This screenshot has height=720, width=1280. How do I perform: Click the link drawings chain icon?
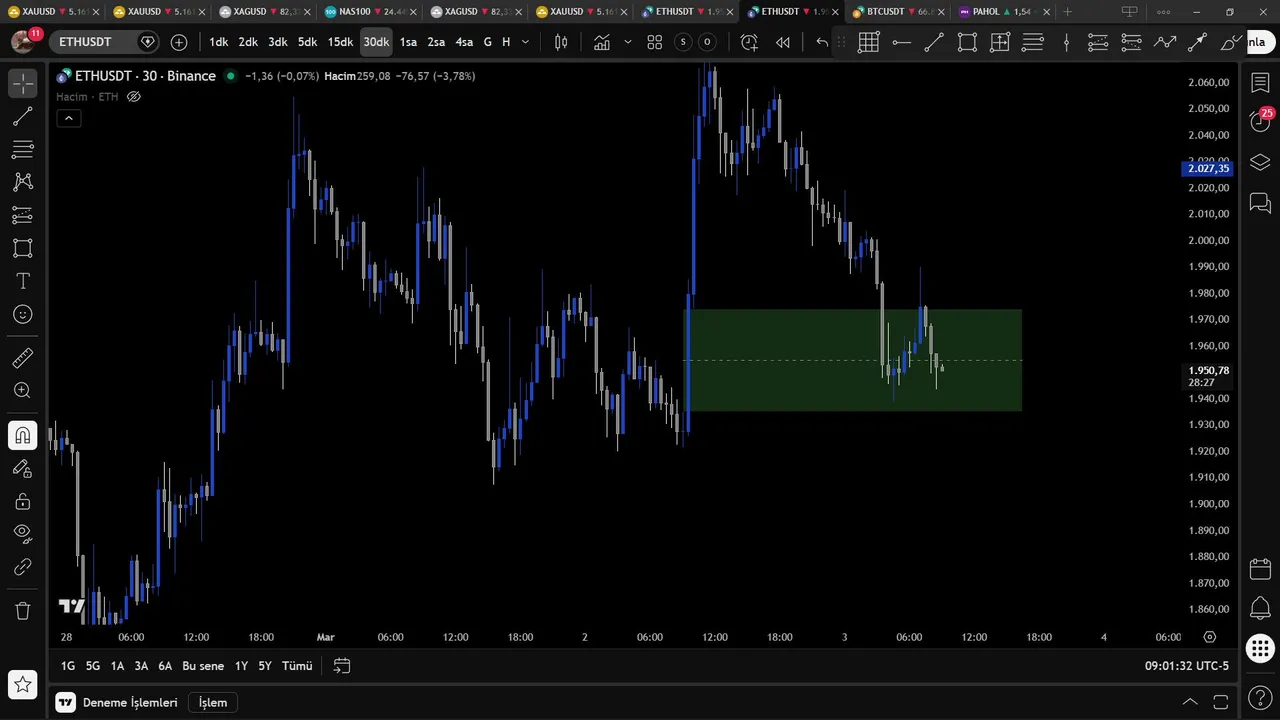[x=22, y=567]
